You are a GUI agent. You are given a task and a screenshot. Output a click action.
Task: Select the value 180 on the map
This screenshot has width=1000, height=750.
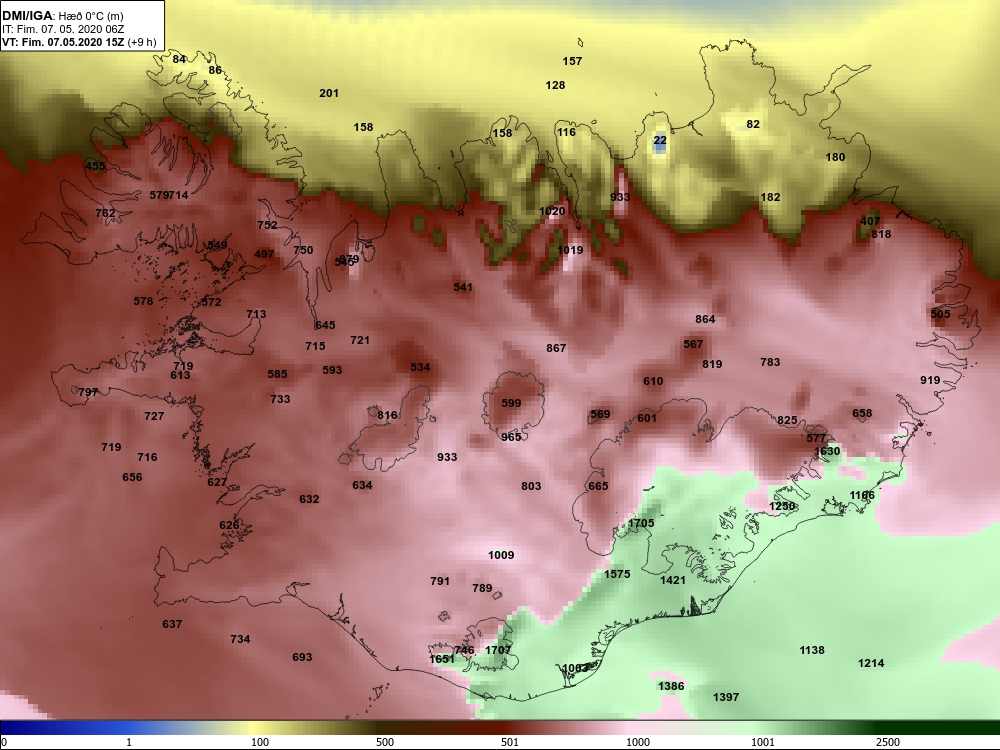tap(835, 158)
